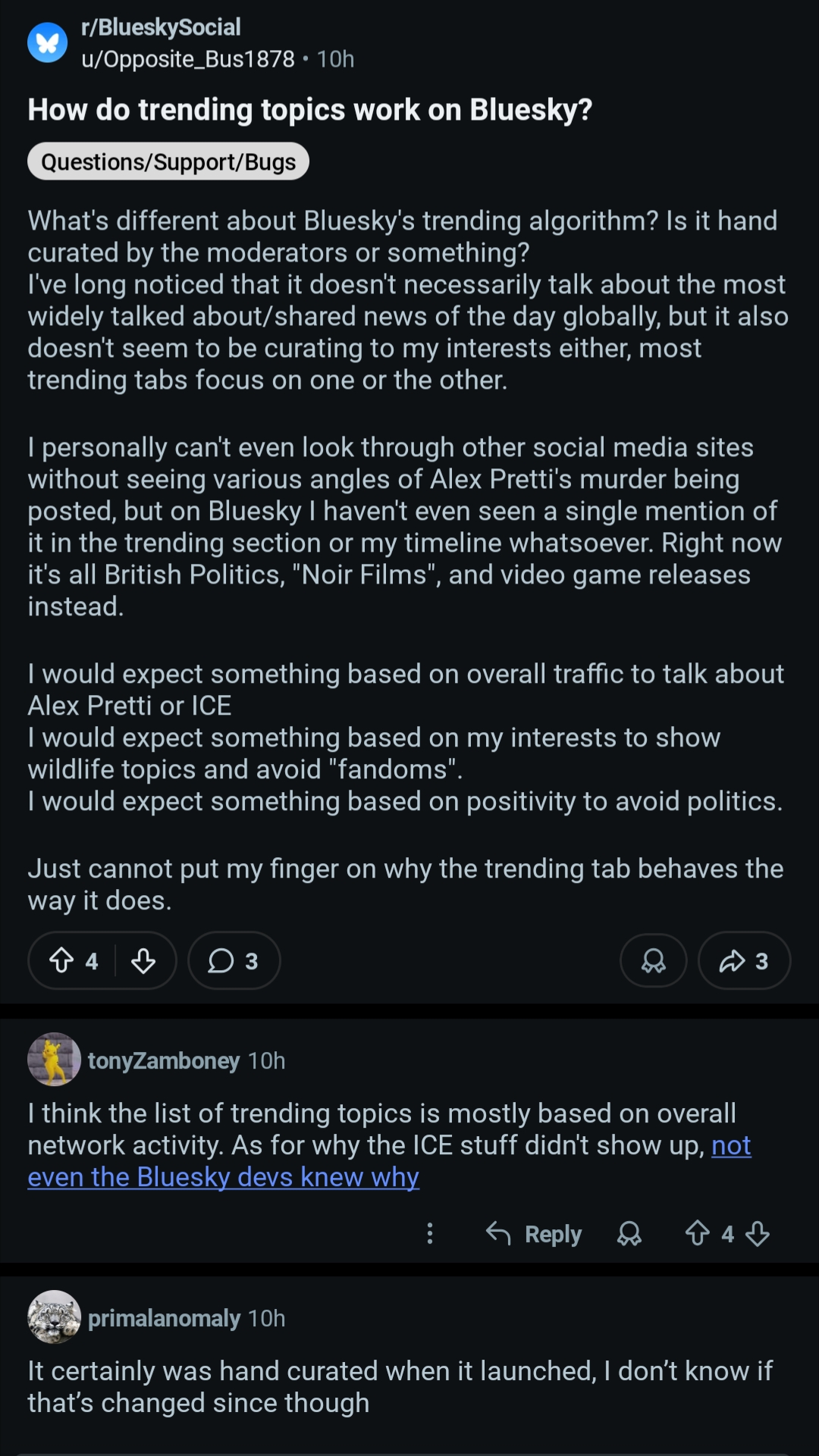
Task: Select the Questions/Support/Bugs flair tag
Action: (x=168, y=162)
